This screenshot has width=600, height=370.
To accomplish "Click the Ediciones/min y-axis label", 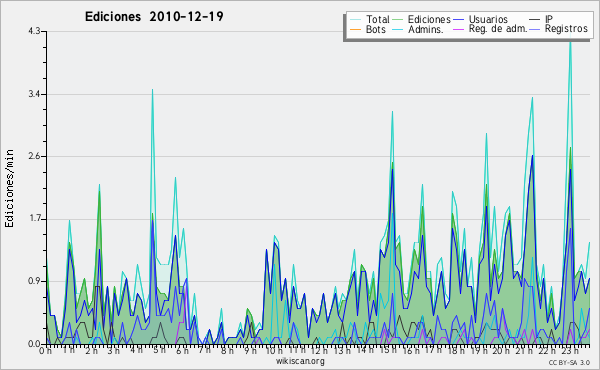I will 9,188.
